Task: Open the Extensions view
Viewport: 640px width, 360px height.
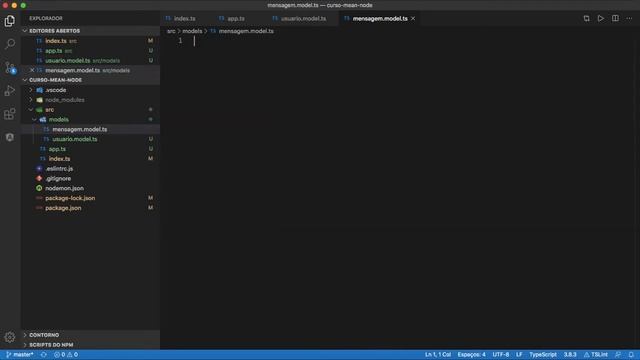Action: point(10,114)
